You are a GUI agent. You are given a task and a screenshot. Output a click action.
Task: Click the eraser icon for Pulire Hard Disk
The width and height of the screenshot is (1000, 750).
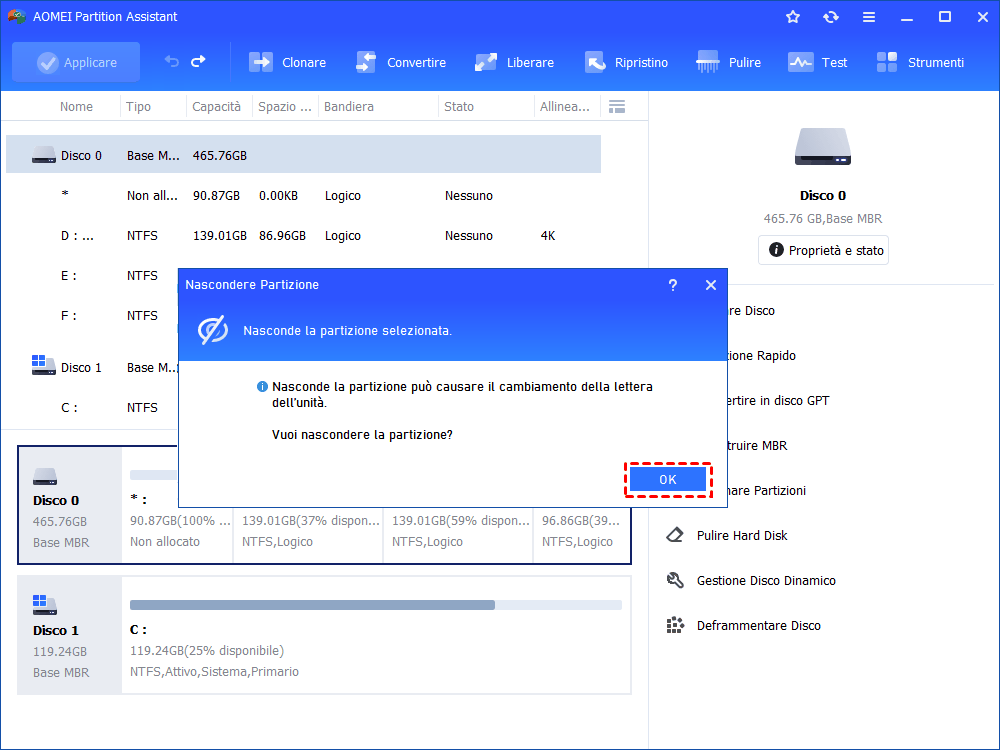click(x=675, y=535)
